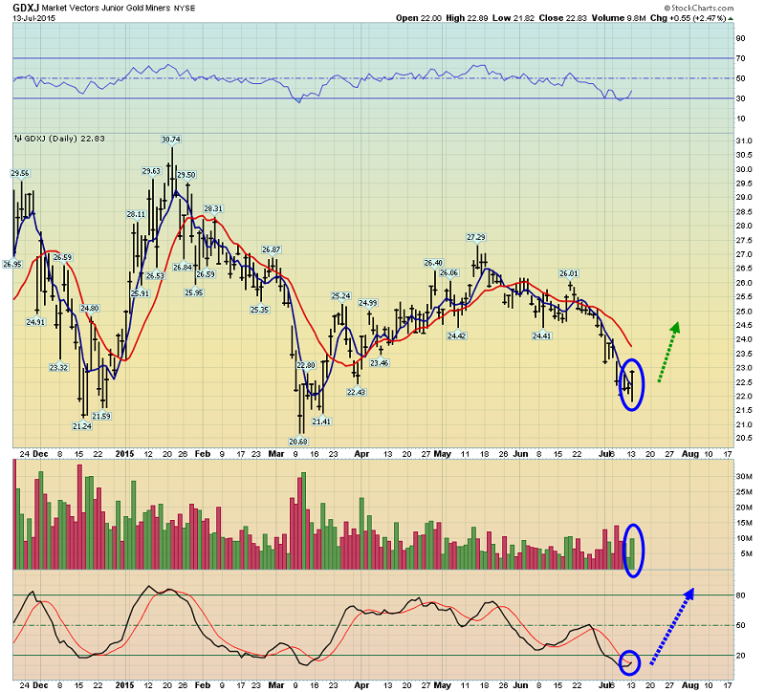Click the Volume 9.8M value in the header
The height and width of the screenshot is (692, 765).
pyautogui.click(x=619, y=18)
